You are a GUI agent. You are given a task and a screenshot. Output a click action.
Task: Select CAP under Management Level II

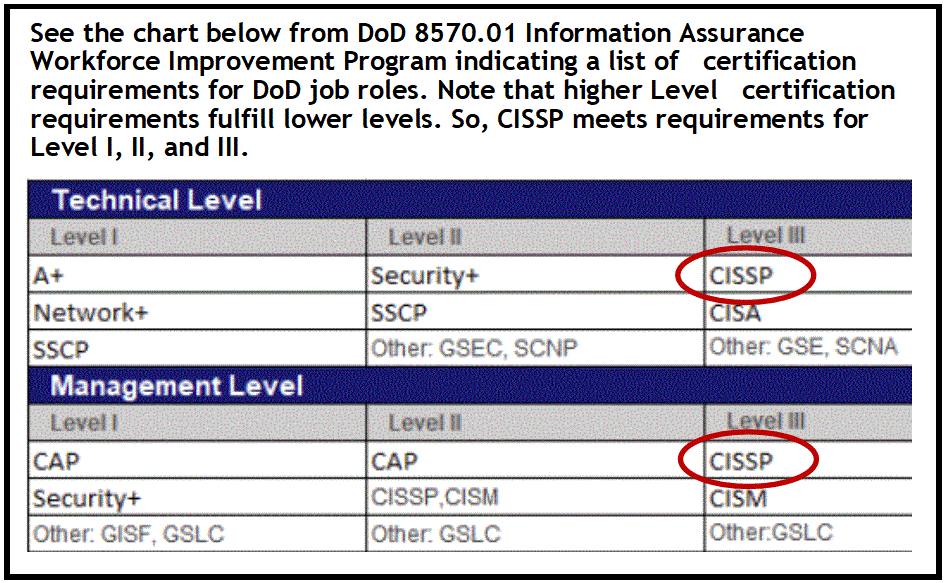535,460
